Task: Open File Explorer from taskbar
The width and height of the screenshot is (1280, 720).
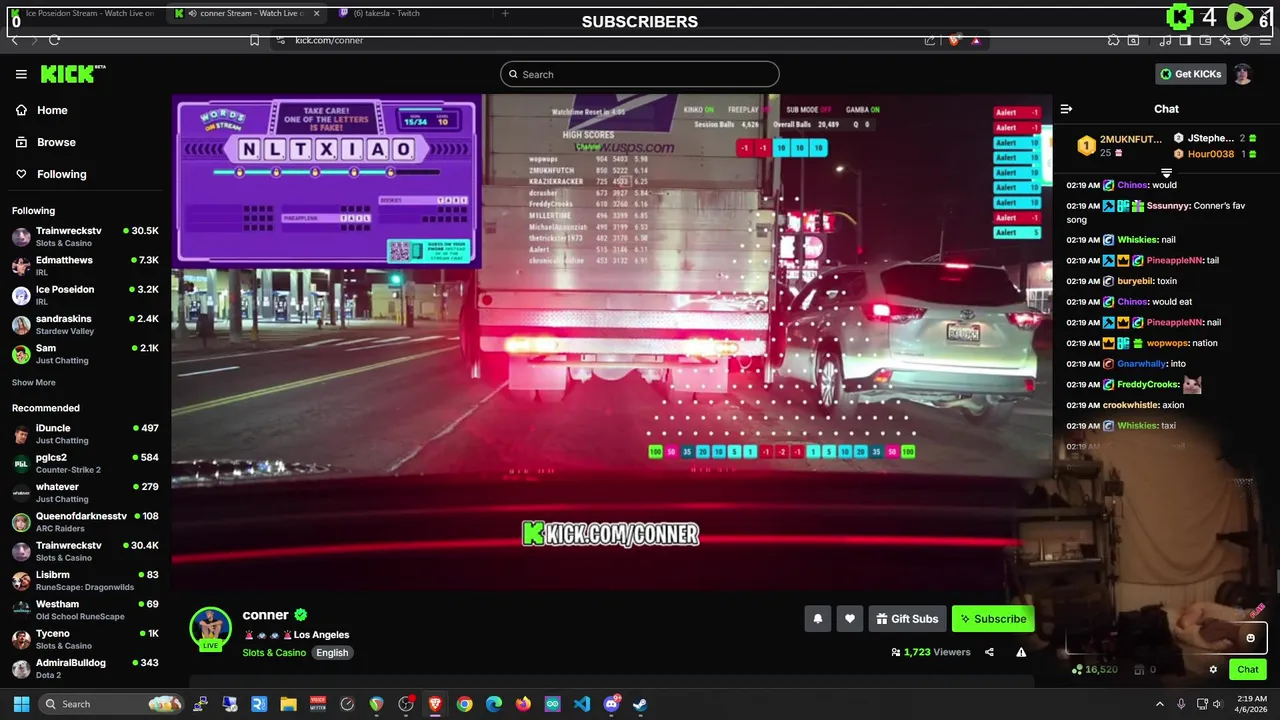Action: [x=289, y=704]
